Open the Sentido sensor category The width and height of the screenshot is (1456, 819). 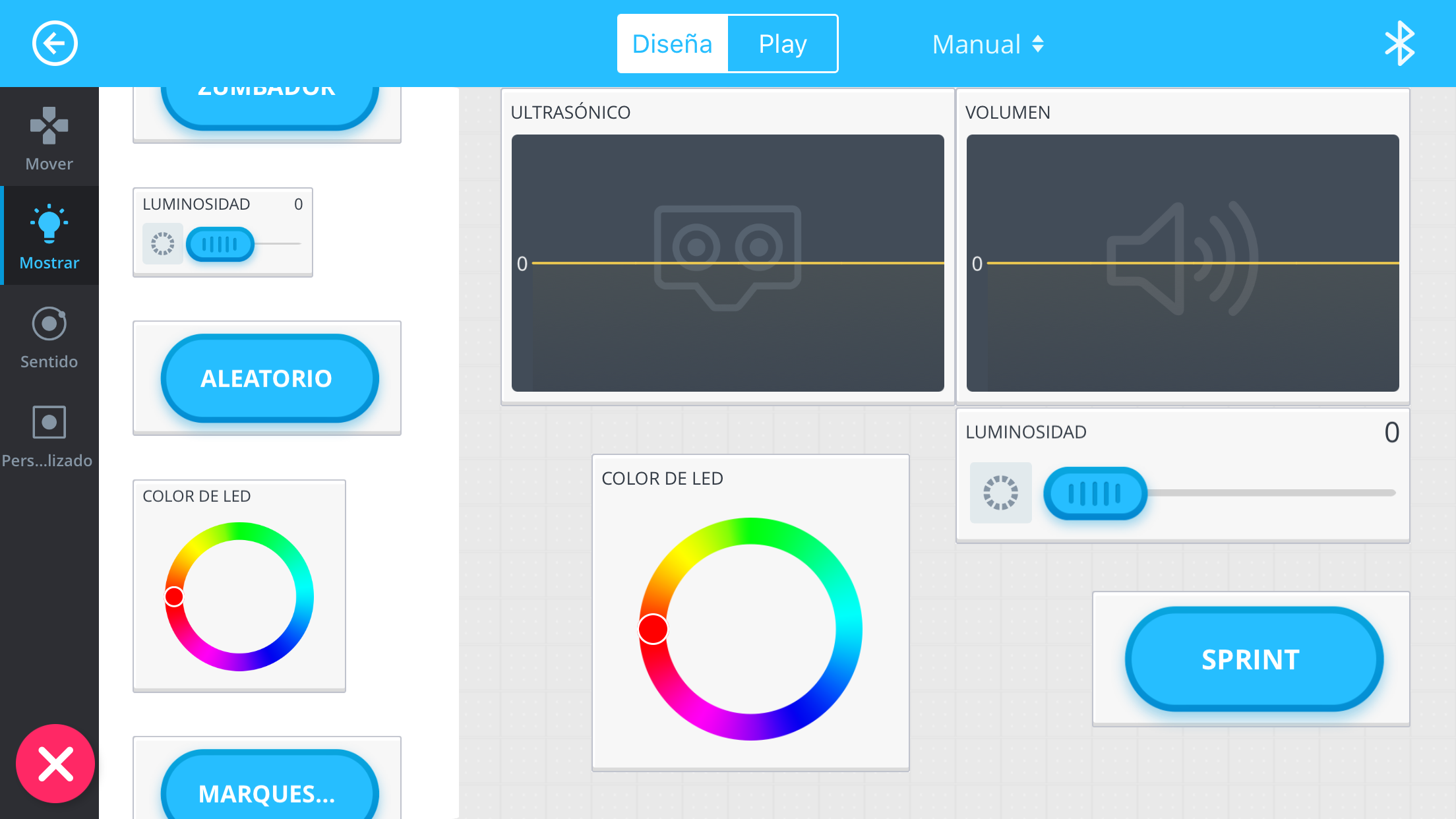[x=49, y=336]
